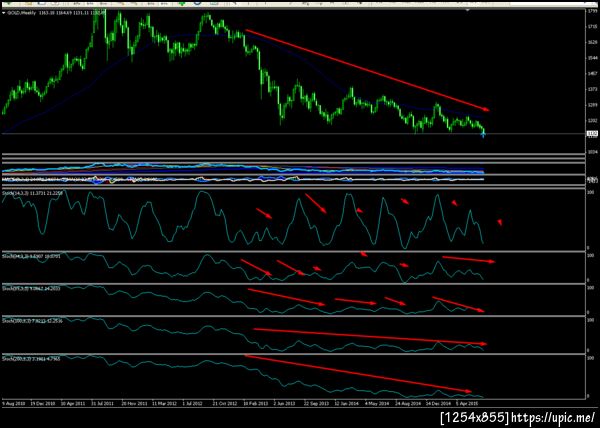
Task: Click the 2 Jun 2013 date label
Action: point(285,404)
